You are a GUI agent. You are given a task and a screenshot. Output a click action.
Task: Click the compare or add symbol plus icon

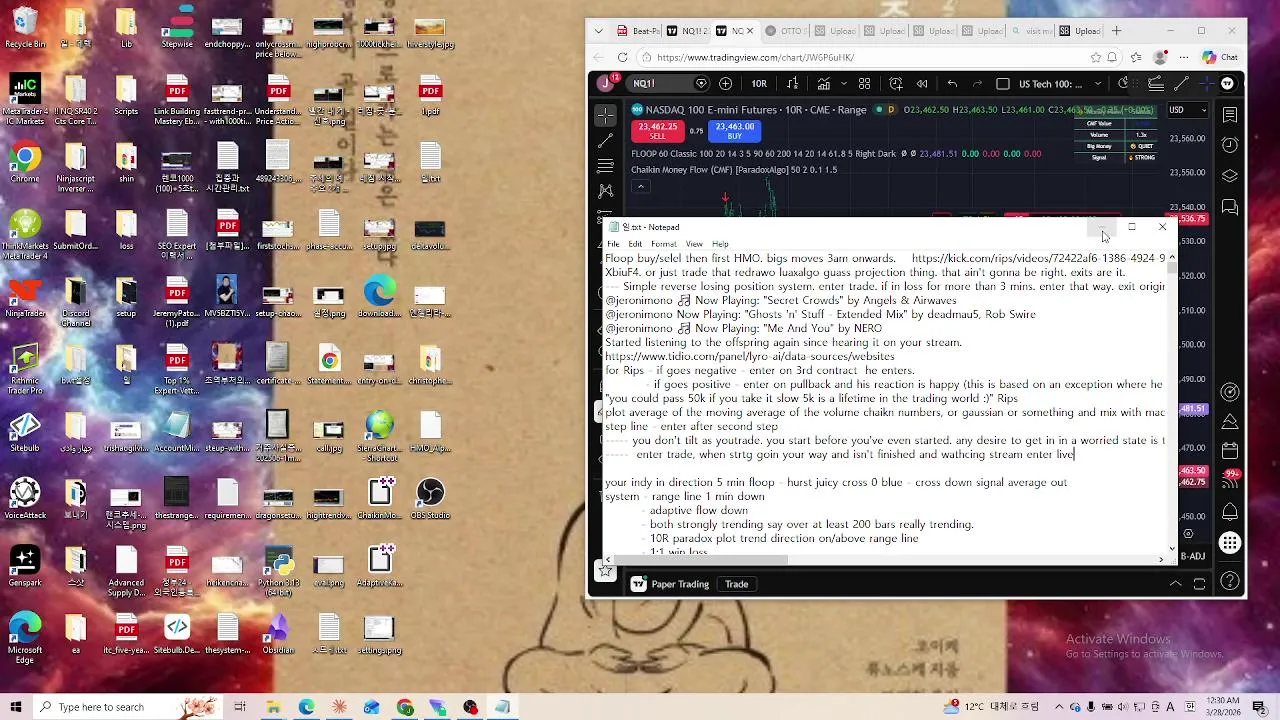point(726,84)
